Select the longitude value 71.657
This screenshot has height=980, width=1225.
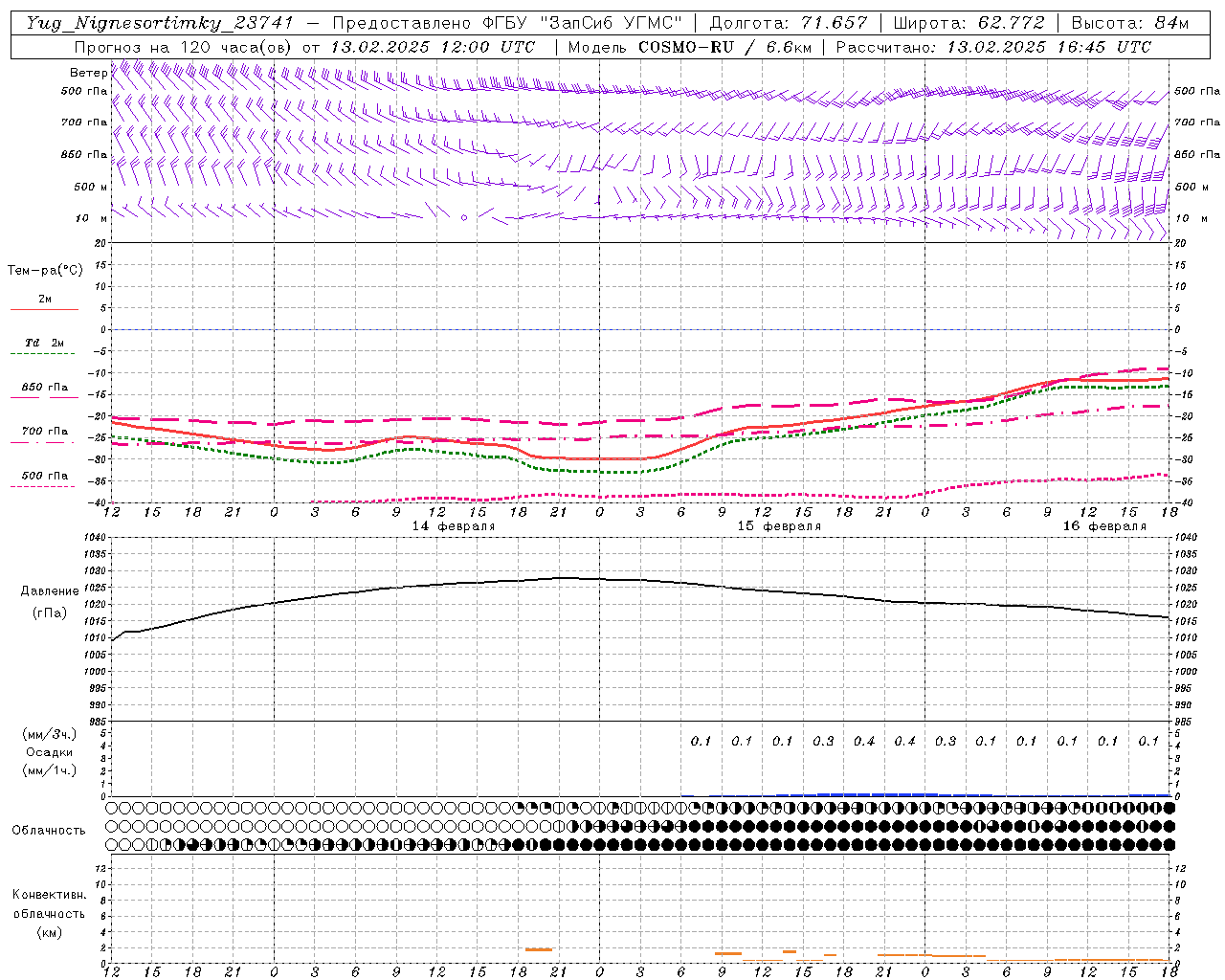click(x=835, y=23)
